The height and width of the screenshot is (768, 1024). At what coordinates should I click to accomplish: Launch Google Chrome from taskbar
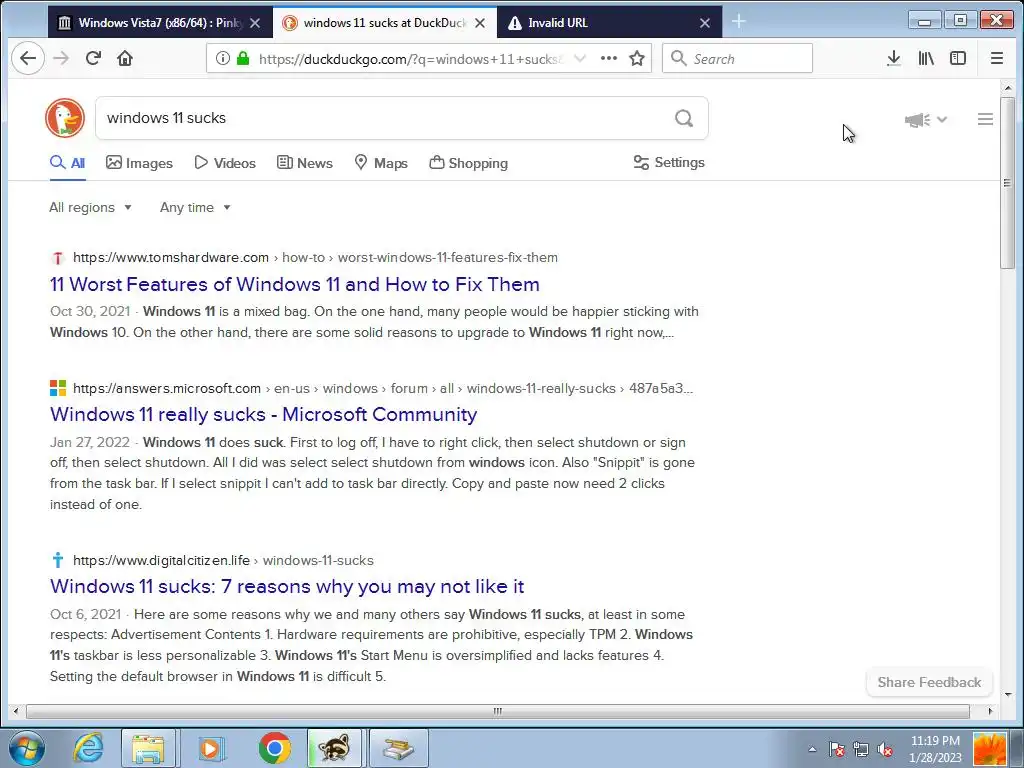[x=274, y=748]
